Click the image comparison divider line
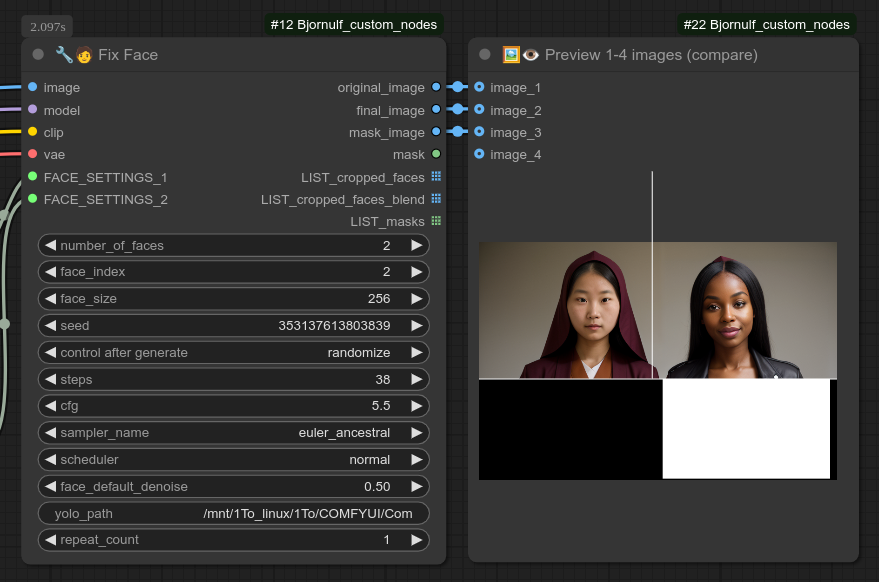The height and width of the screenshot is (582, 879). coord(652,300)
